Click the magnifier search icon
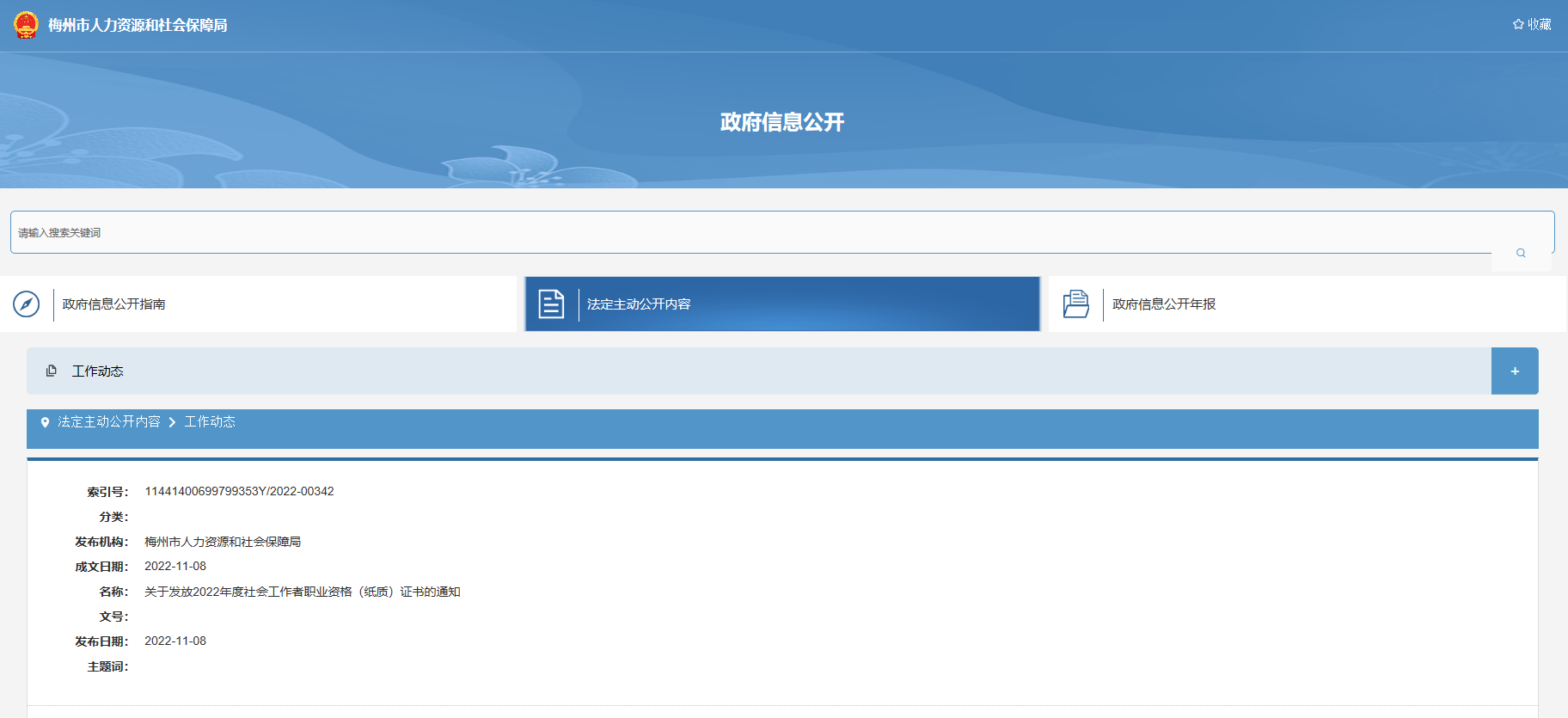1568x718 pixels. 1521,253
